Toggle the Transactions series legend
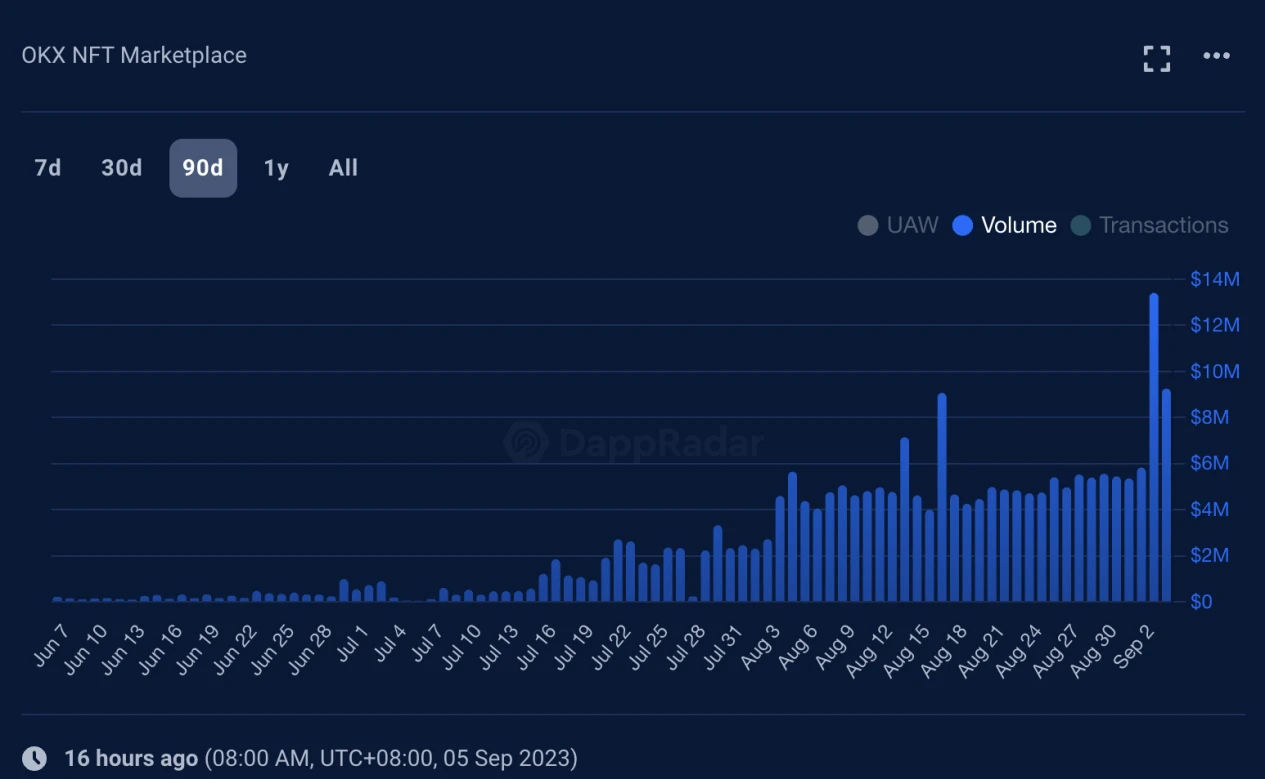Image resolution: width=1265 pixels, height=779 pixels. (x=1150, y=226)
